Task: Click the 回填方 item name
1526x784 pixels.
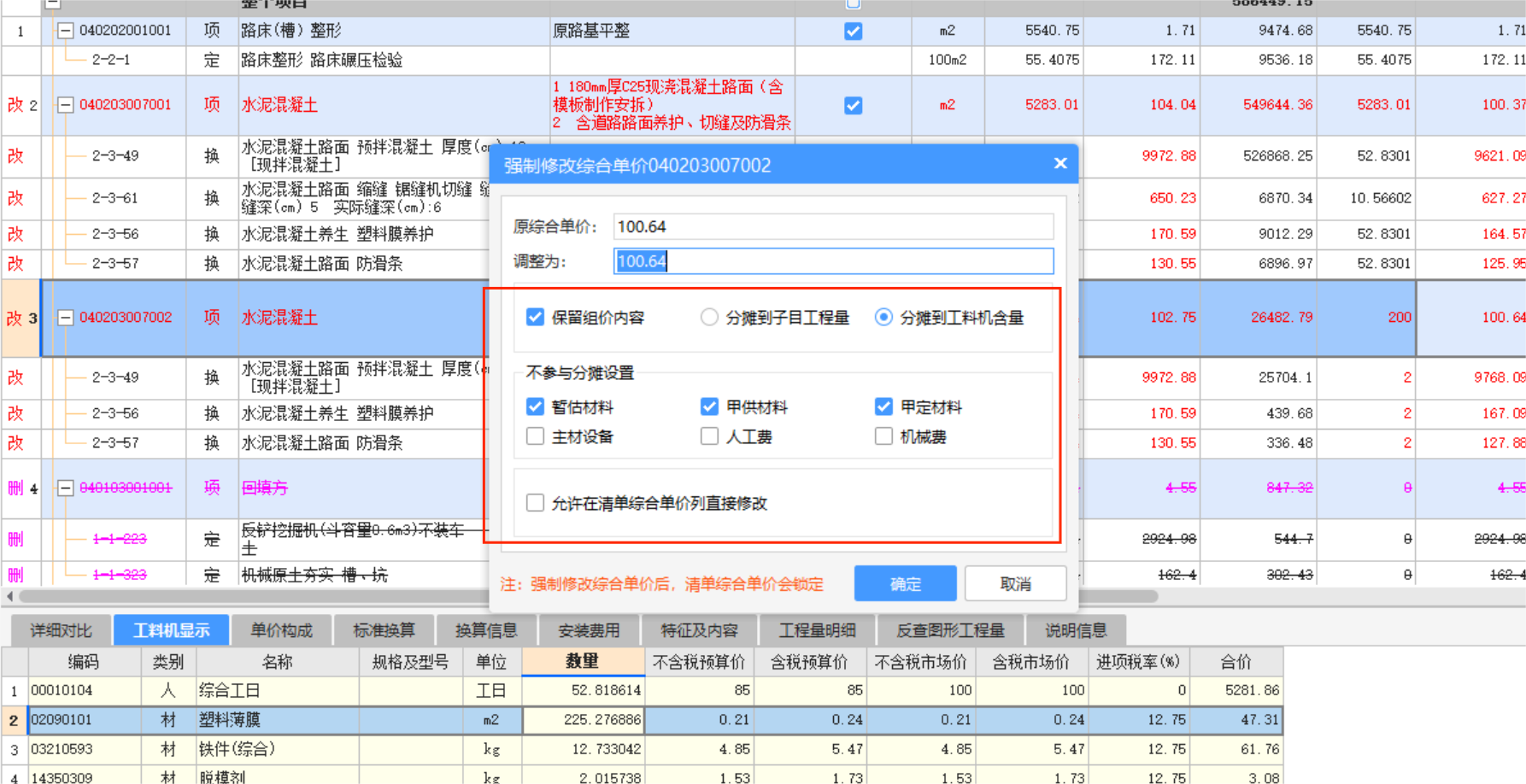Action: point(265,488)
